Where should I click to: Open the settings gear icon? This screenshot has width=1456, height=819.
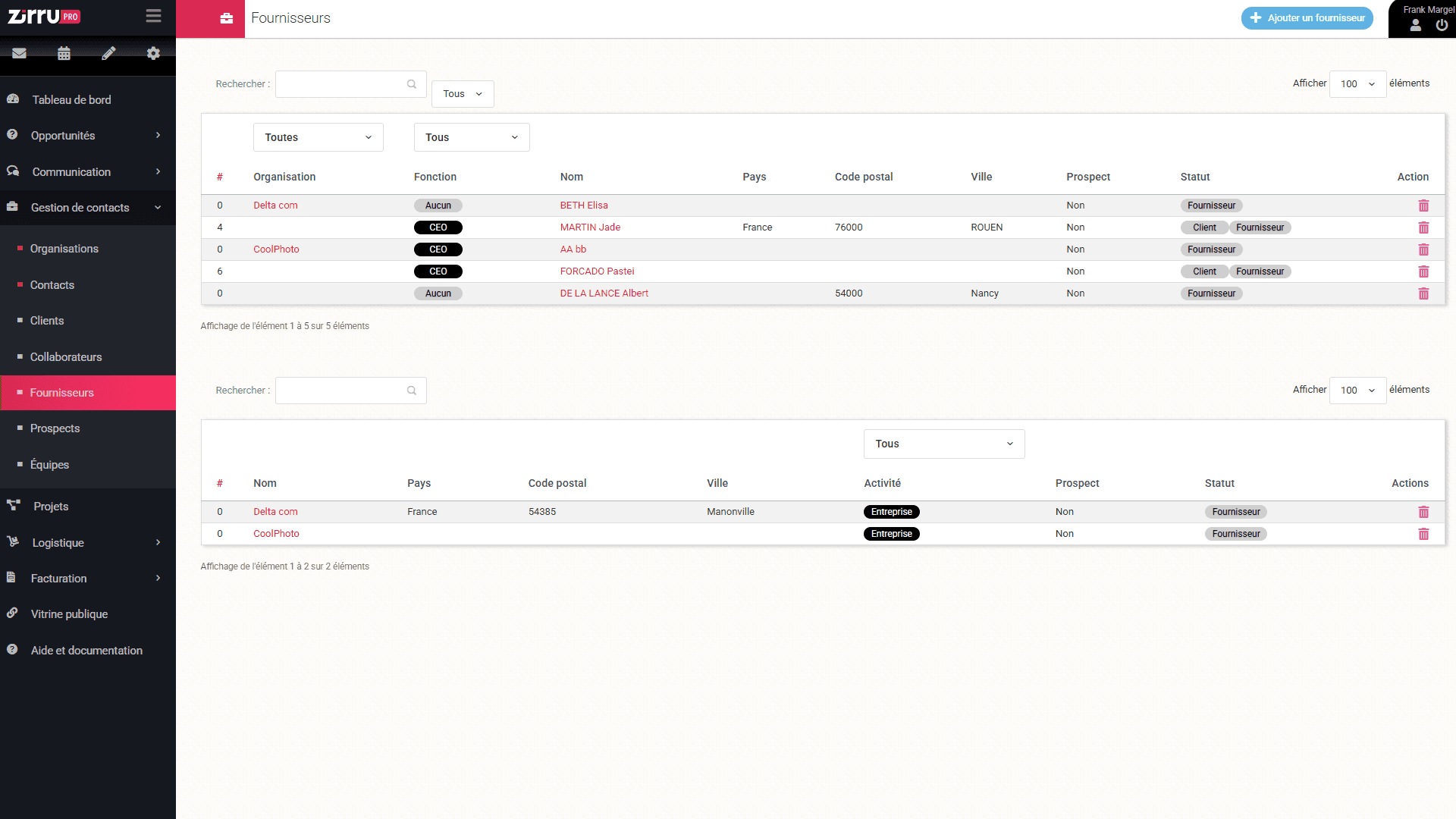pos(153,53)
